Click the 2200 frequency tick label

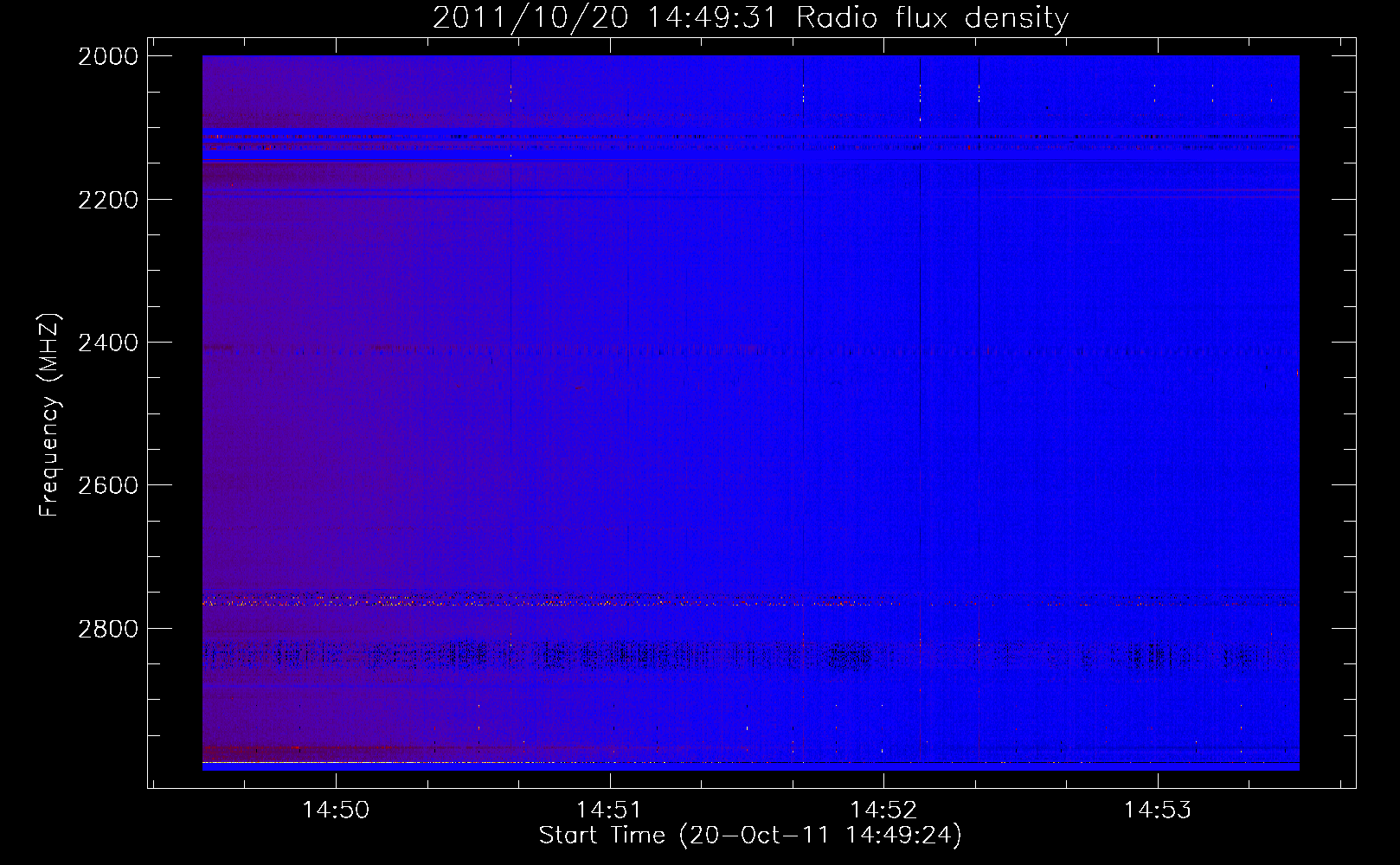click(x=108, y=200)
